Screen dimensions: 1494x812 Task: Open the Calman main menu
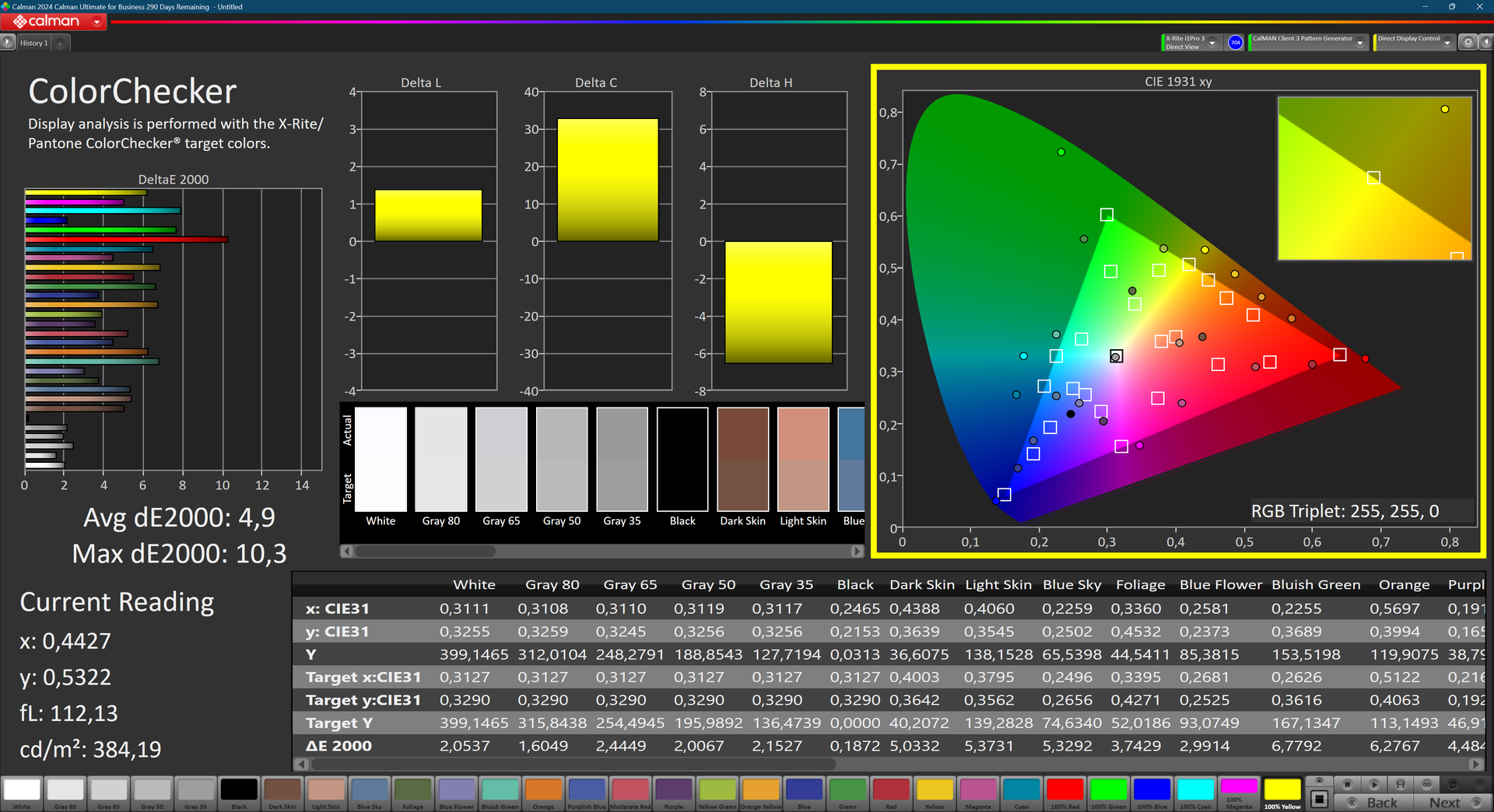click(x=53, y=22)
